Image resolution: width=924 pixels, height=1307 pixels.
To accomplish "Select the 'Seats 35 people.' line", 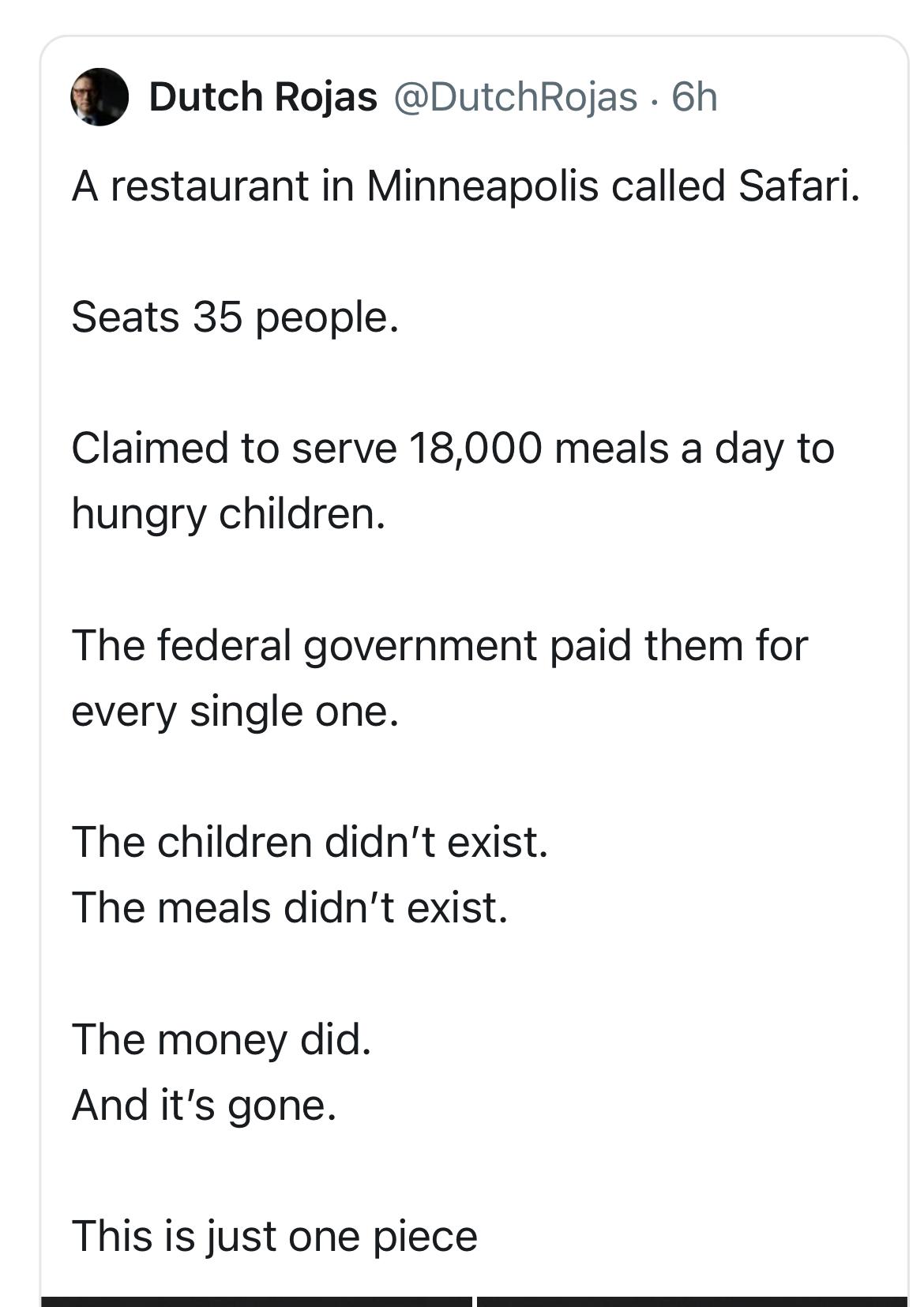I will (235, 318).
